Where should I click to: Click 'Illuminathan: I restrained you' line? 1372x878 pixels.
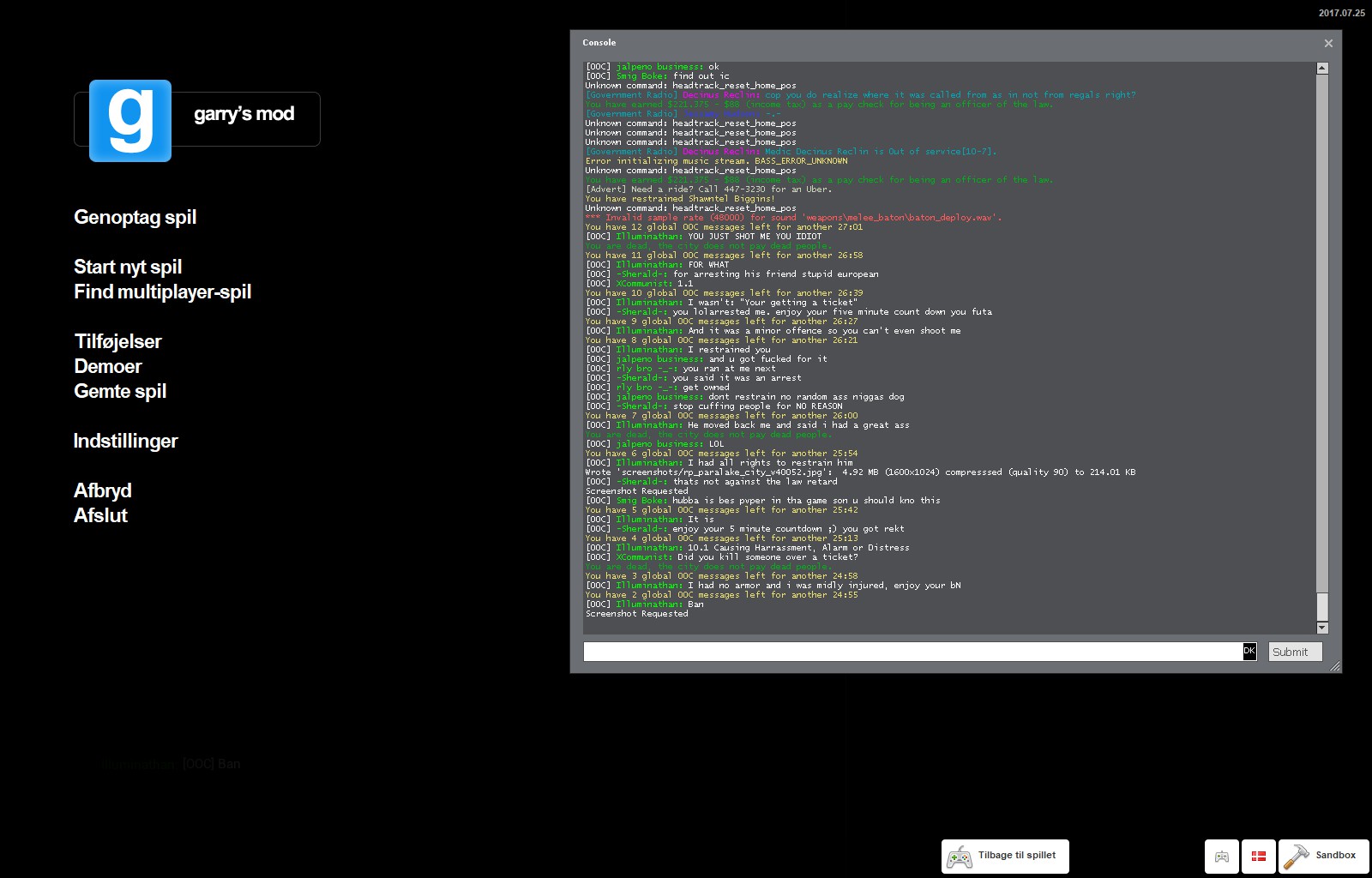677,350
